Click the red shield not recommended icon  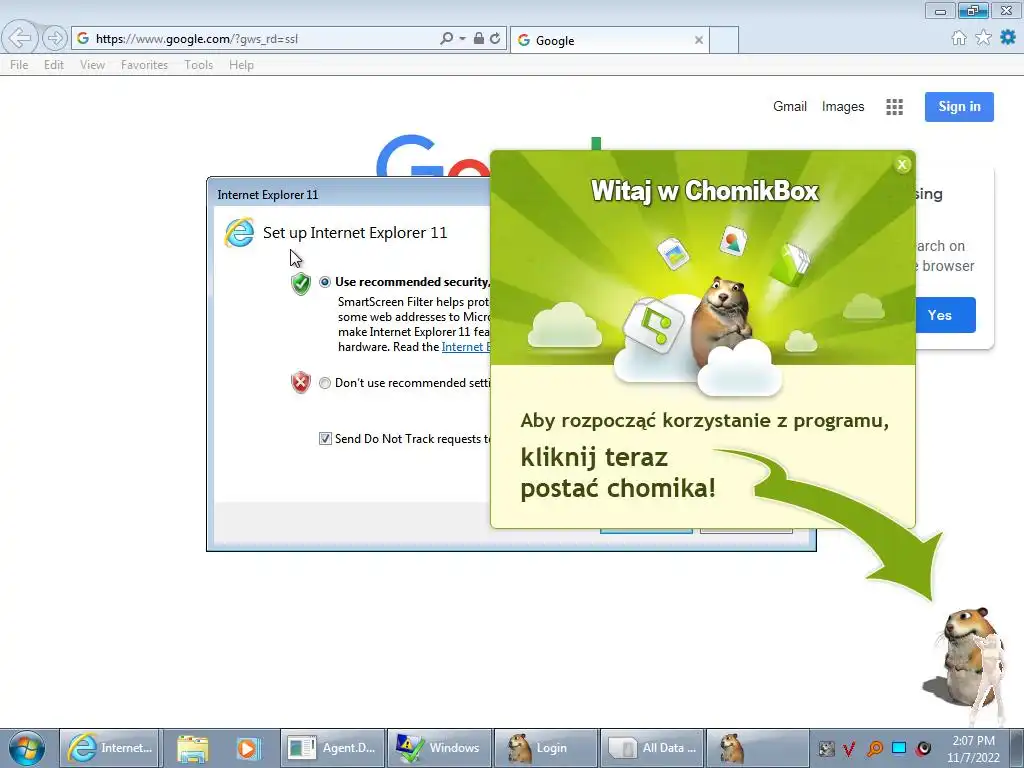(300, 382)
